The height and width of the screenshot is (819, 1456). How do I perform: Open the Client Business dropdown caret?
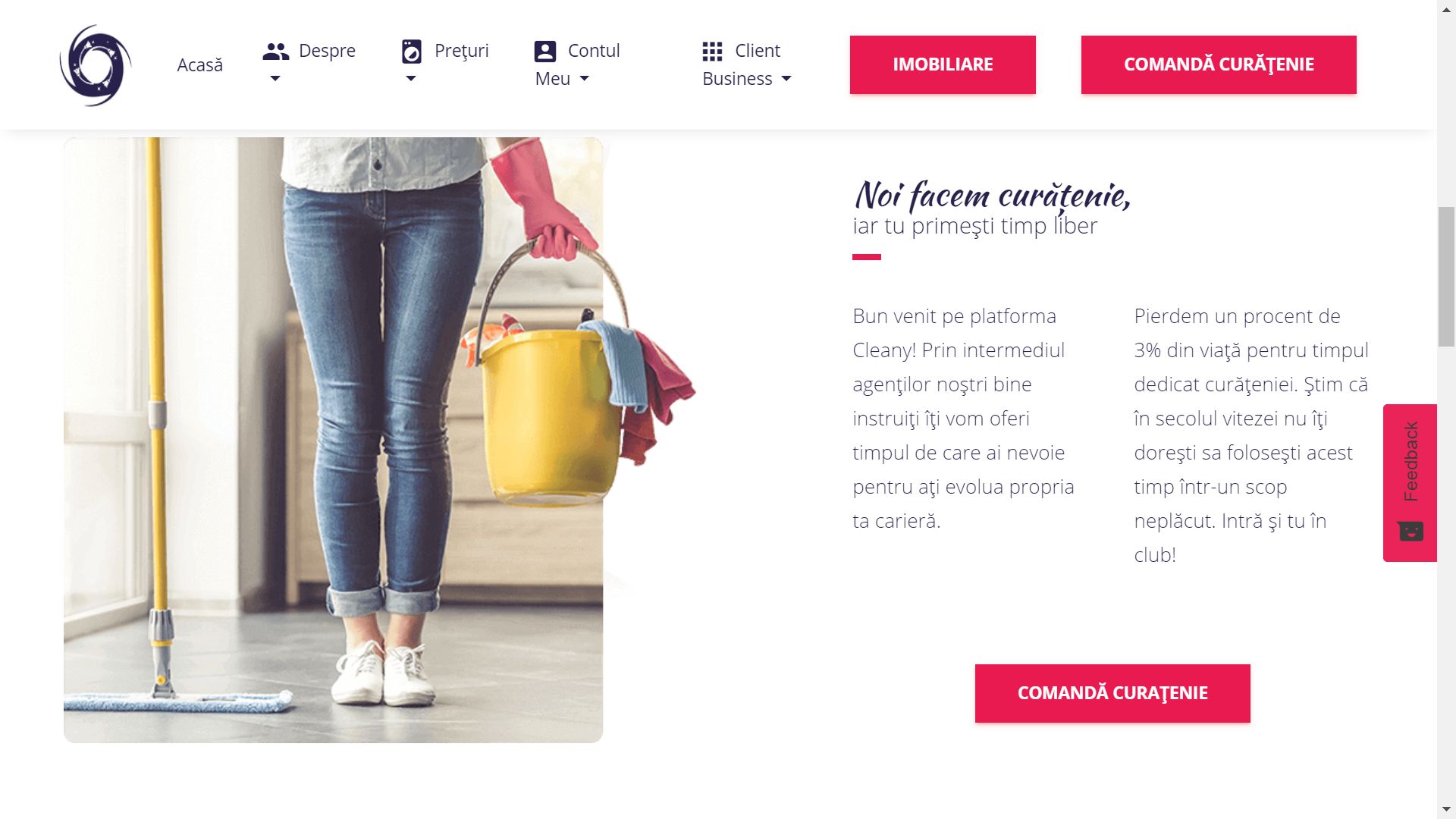coord(786,79)
